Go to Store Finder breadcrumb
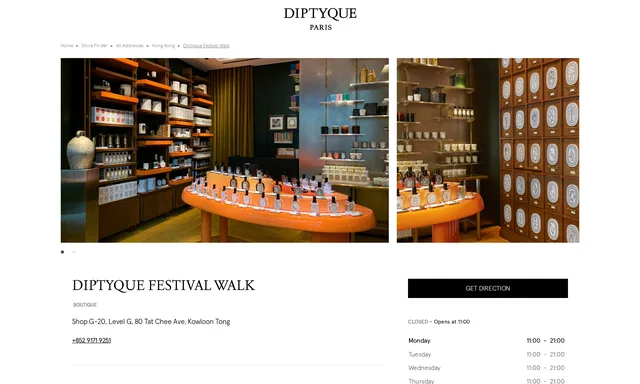 coord(94,46)
